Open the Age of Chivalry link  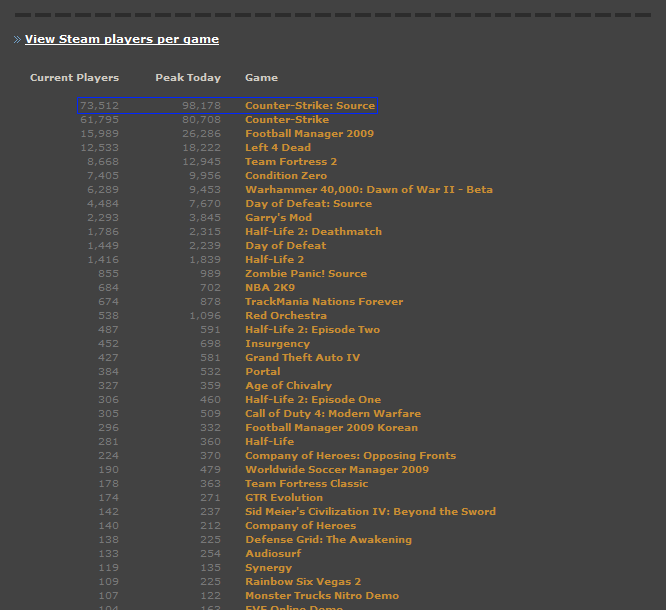click(289, 386)
